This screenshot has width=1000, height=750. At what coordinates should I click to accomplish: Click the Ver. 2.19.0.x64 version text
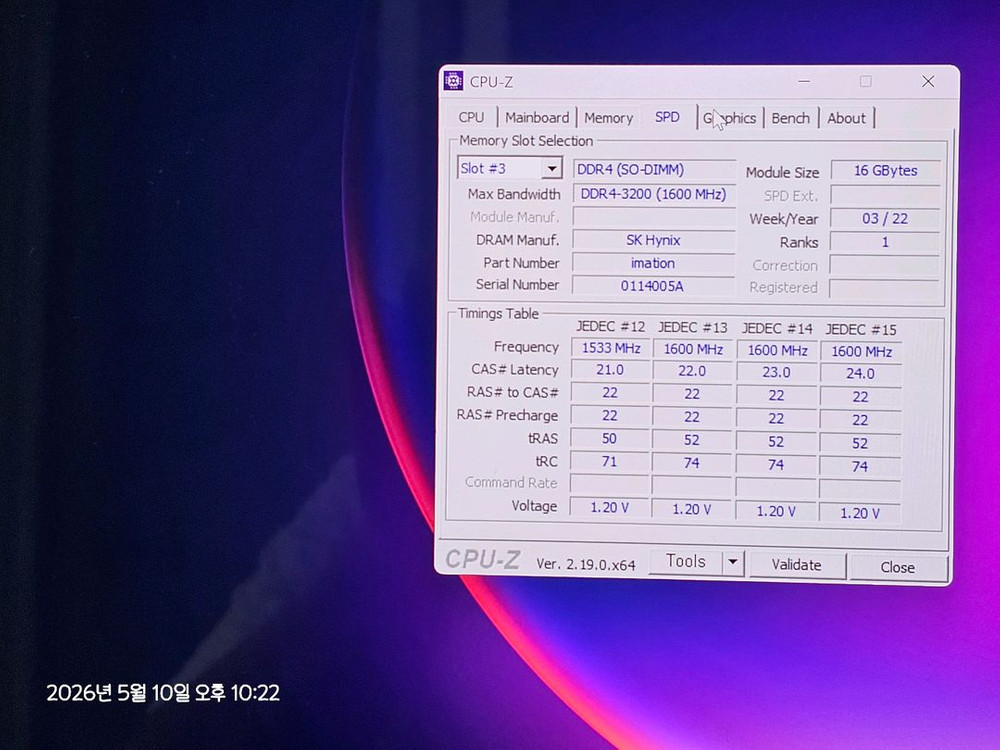point(585,564)
